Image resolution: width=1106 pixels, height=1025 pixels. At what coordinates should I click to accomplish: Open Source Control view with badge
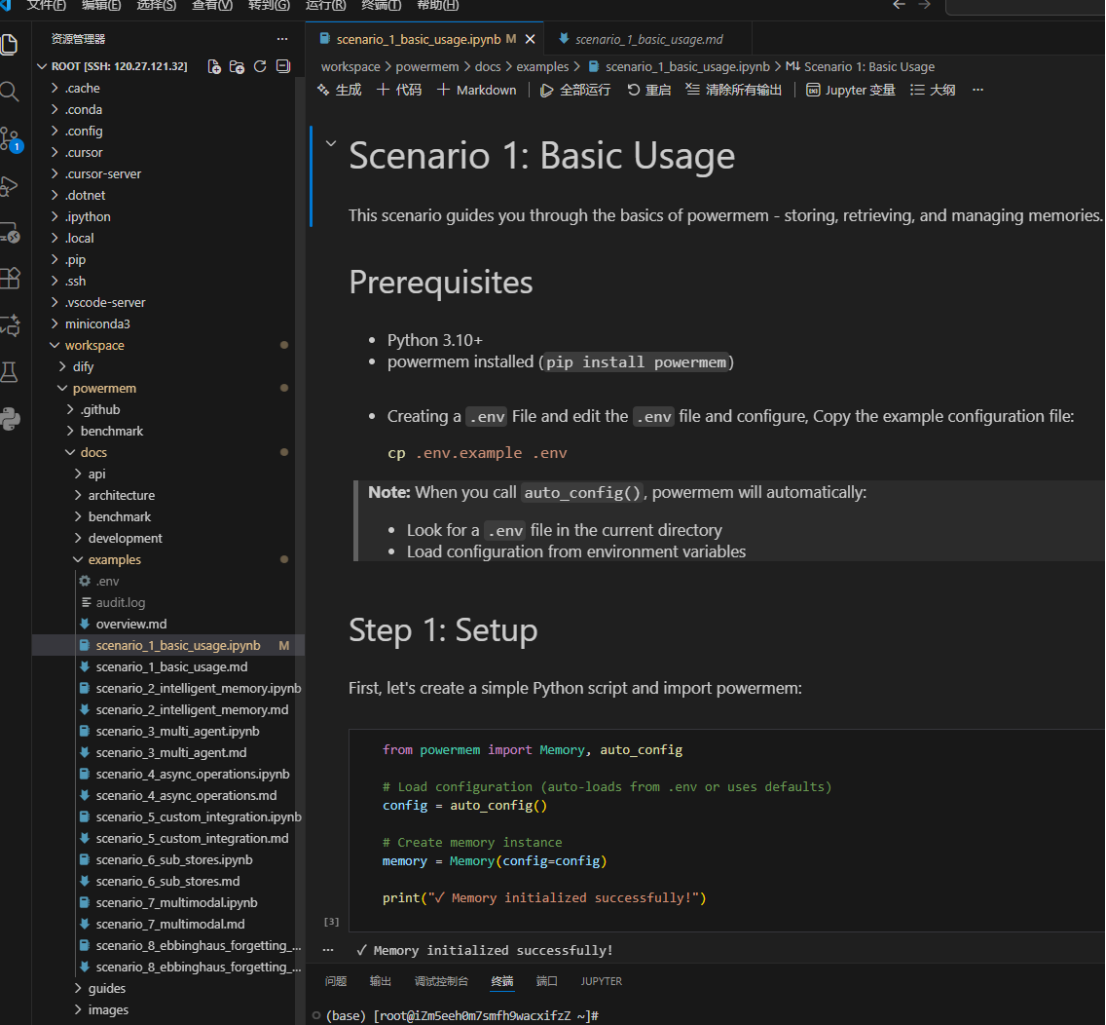click(x=11, y=139)
